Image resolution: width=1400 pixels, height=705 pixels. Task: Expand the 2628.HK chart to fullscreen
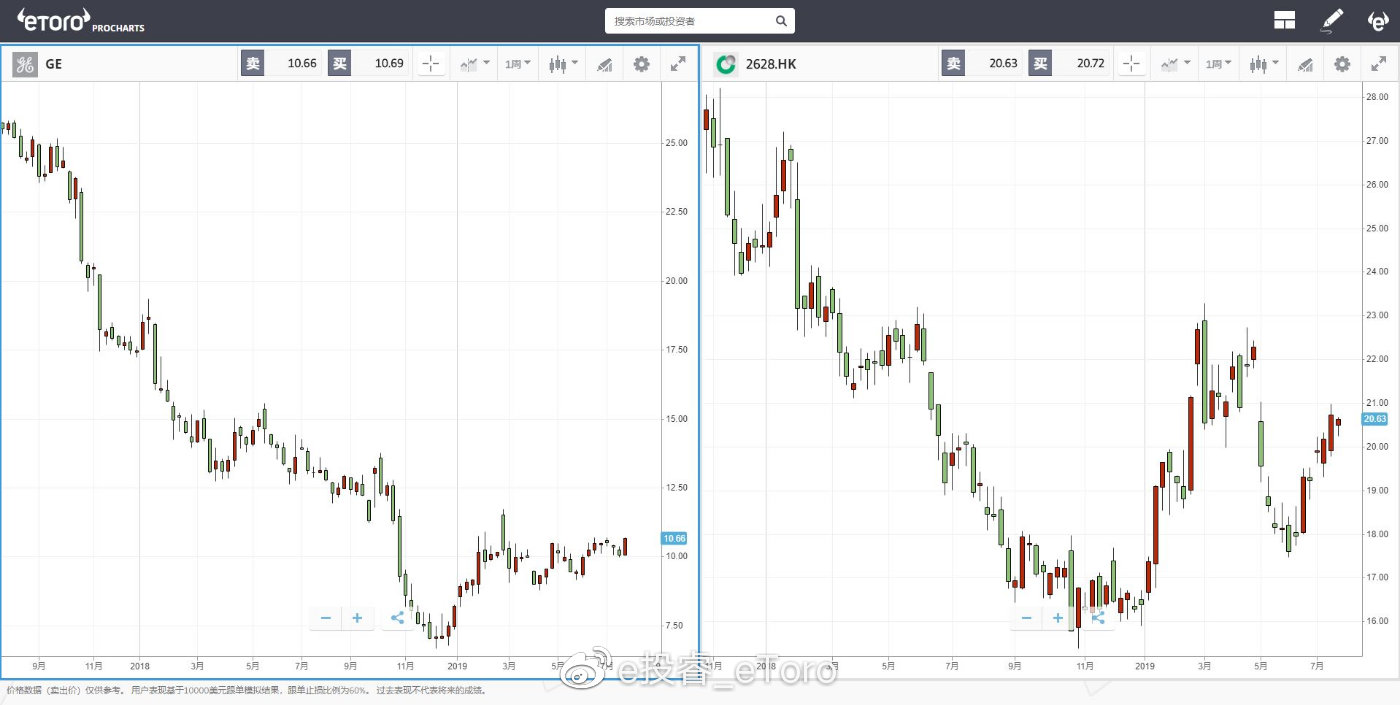(1378, 64)
